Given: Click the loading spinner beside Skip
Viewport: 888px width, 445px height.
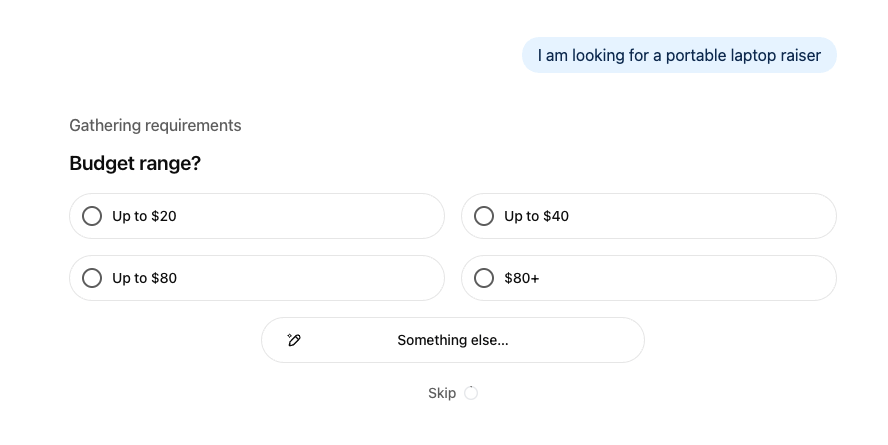Looking at the screenshot, I should 471,393.
